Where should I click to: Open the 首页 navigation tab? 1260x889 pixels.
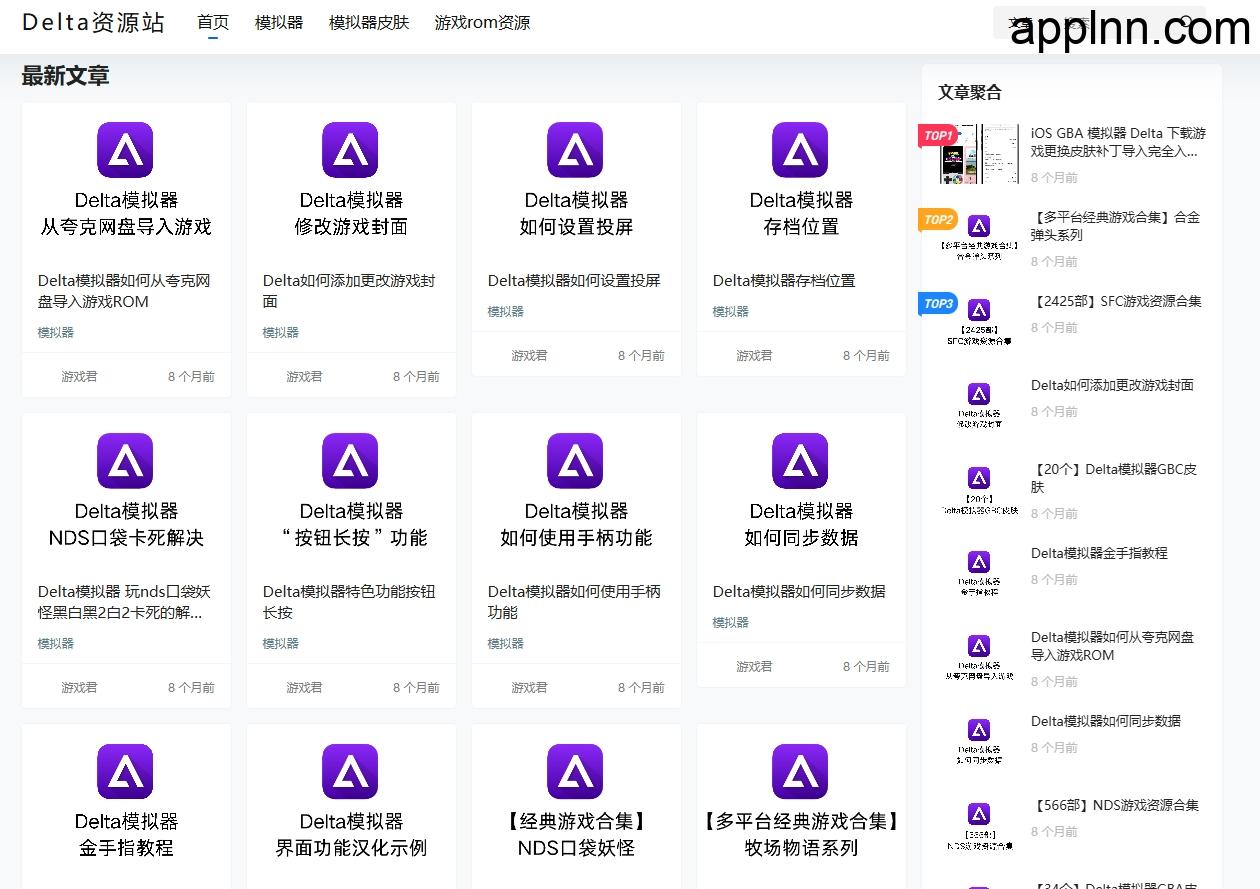[x=212, y=22]
